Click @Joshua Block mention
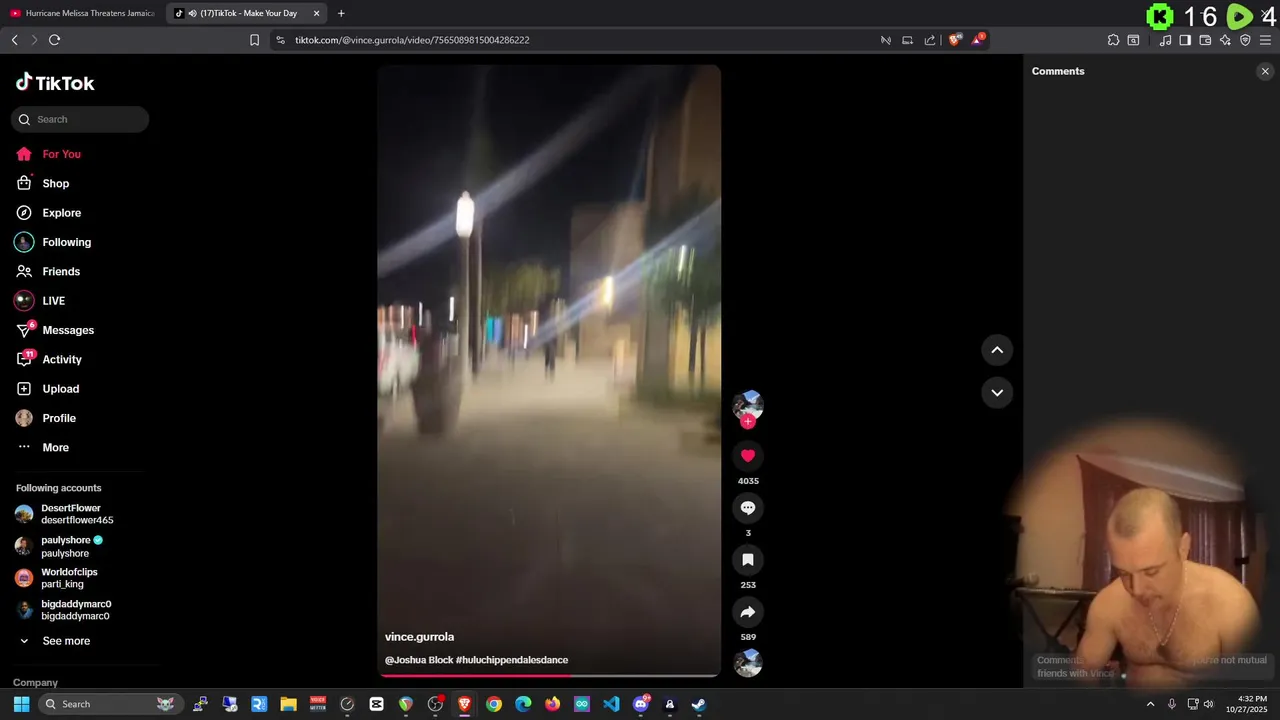1280x720 pixels. click(419, 660)
